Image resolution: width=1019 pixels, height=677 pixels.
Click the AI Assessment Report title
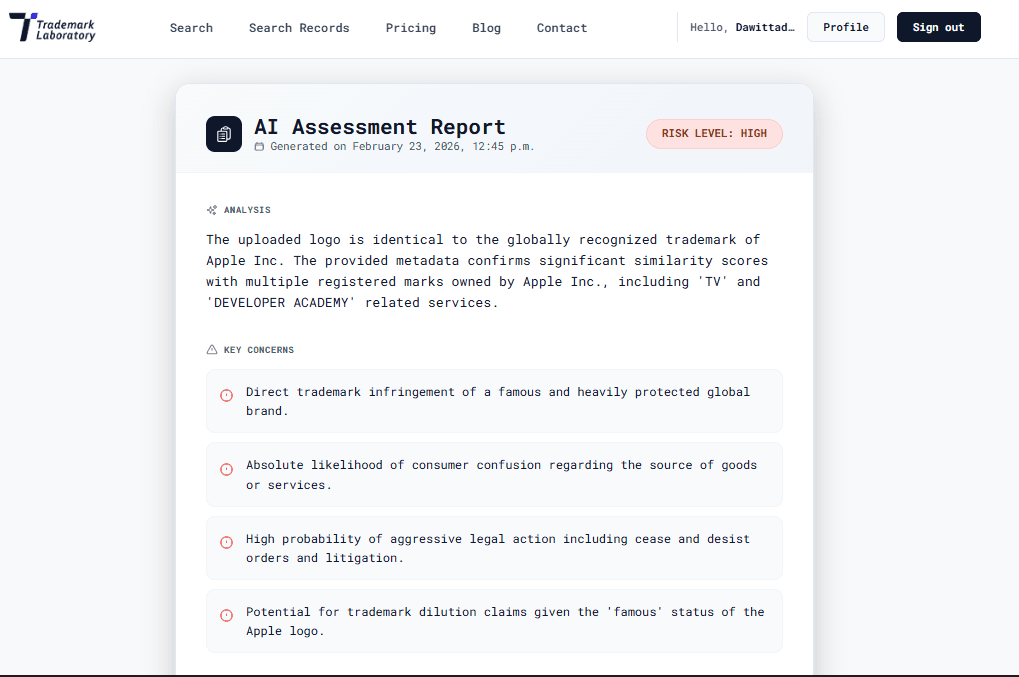(380, 126)
